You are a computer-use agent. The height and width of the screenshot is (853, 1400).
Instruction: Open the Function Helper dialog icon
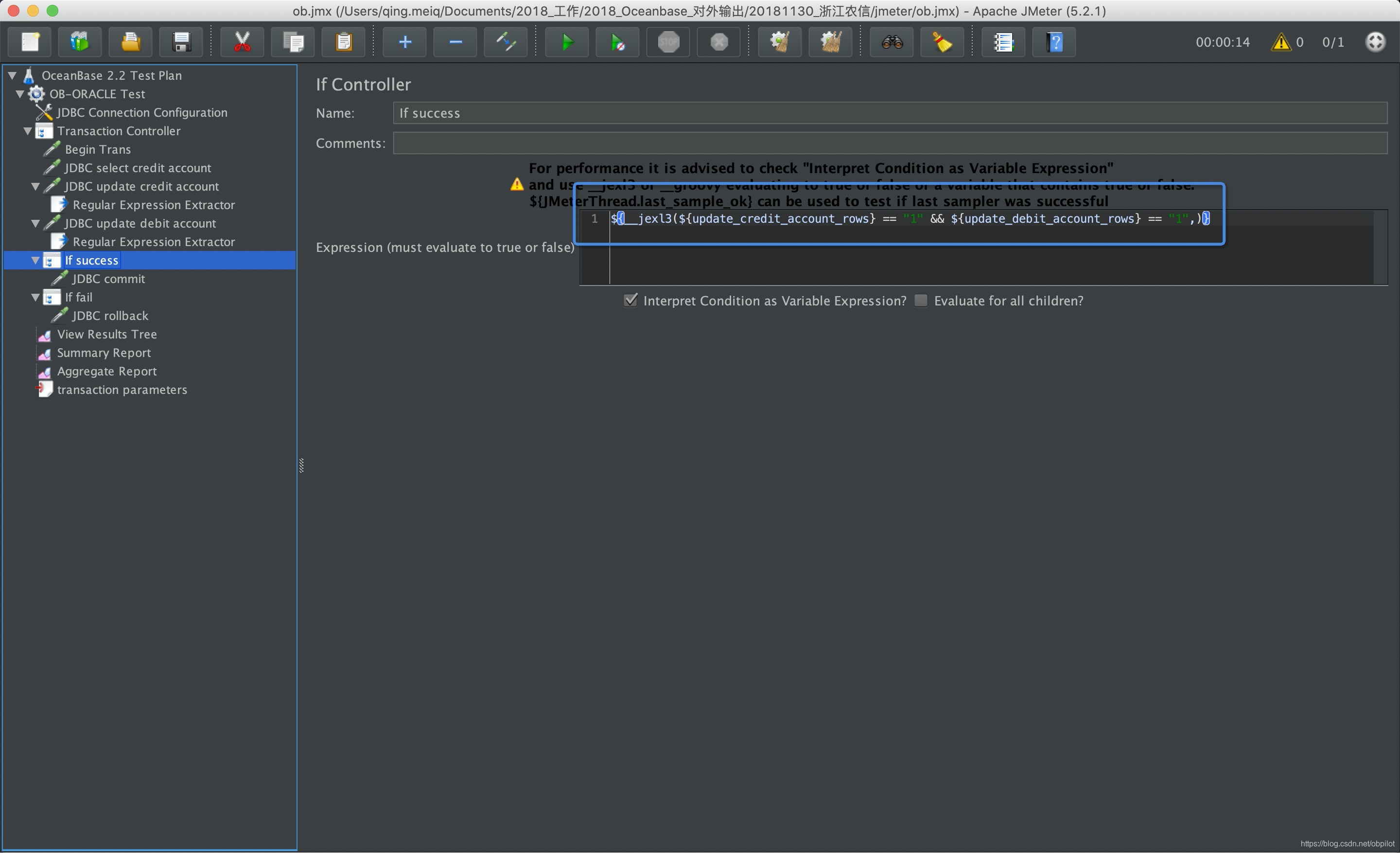[1004, 42]
